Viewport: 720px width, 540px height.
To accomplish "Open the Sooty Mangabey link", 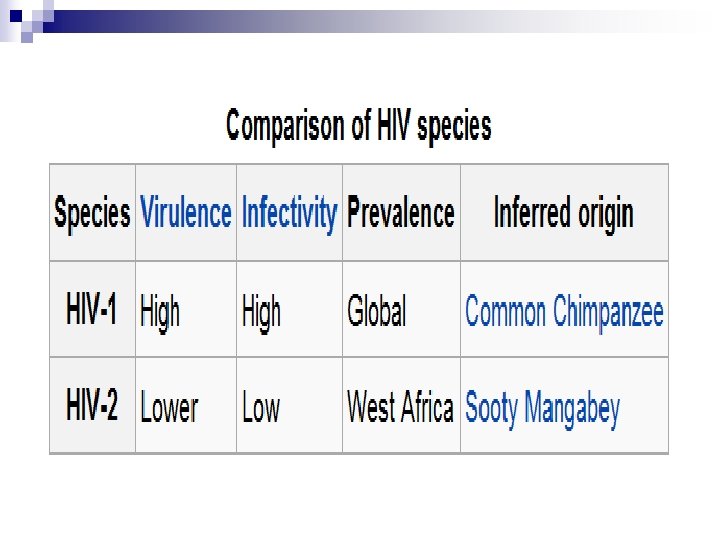I will pos(542,408).
